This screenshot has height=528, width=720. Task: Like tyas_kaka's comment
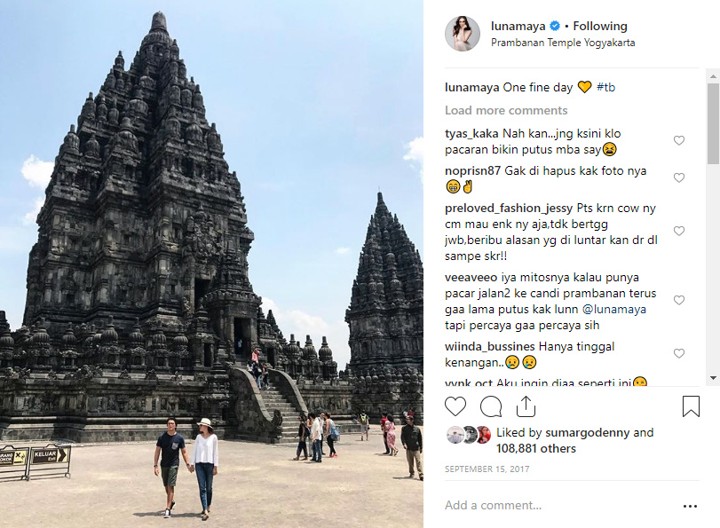click(679, 140)
